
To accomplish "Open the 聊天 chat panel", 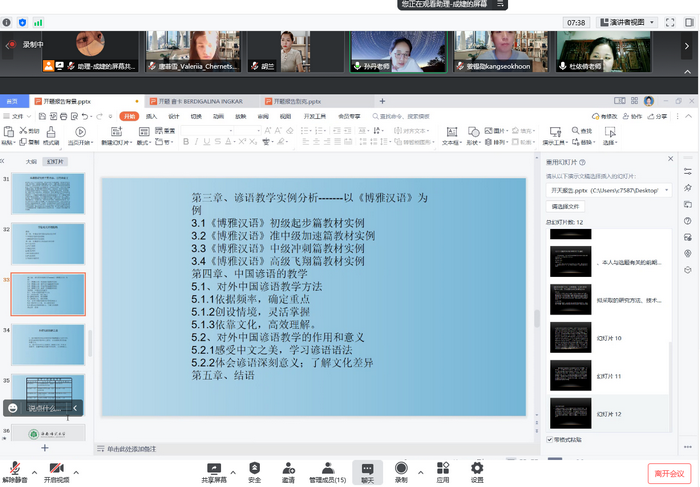I will coord(367,469).
